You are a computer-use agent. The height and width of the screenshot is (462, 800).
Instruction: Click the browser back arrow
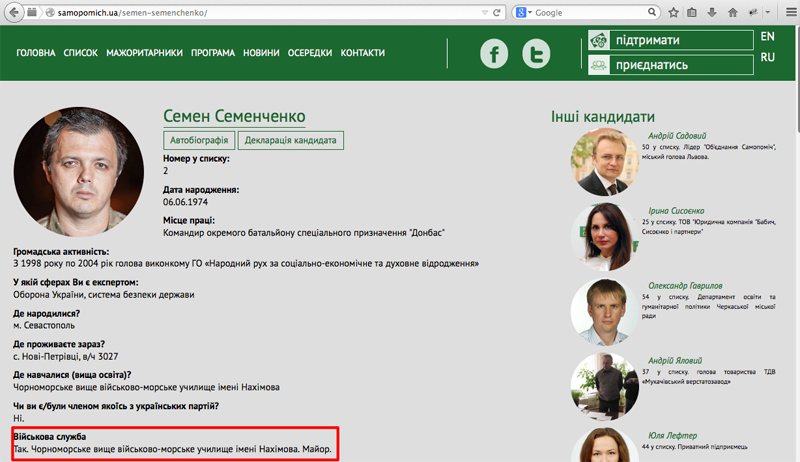point(13,12)
